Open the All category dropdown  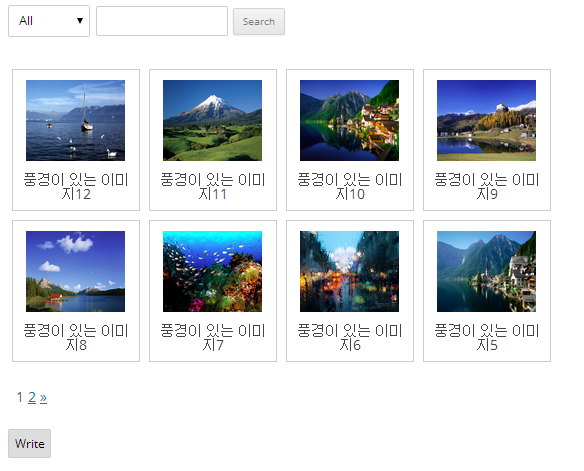(x=49, y=21)
